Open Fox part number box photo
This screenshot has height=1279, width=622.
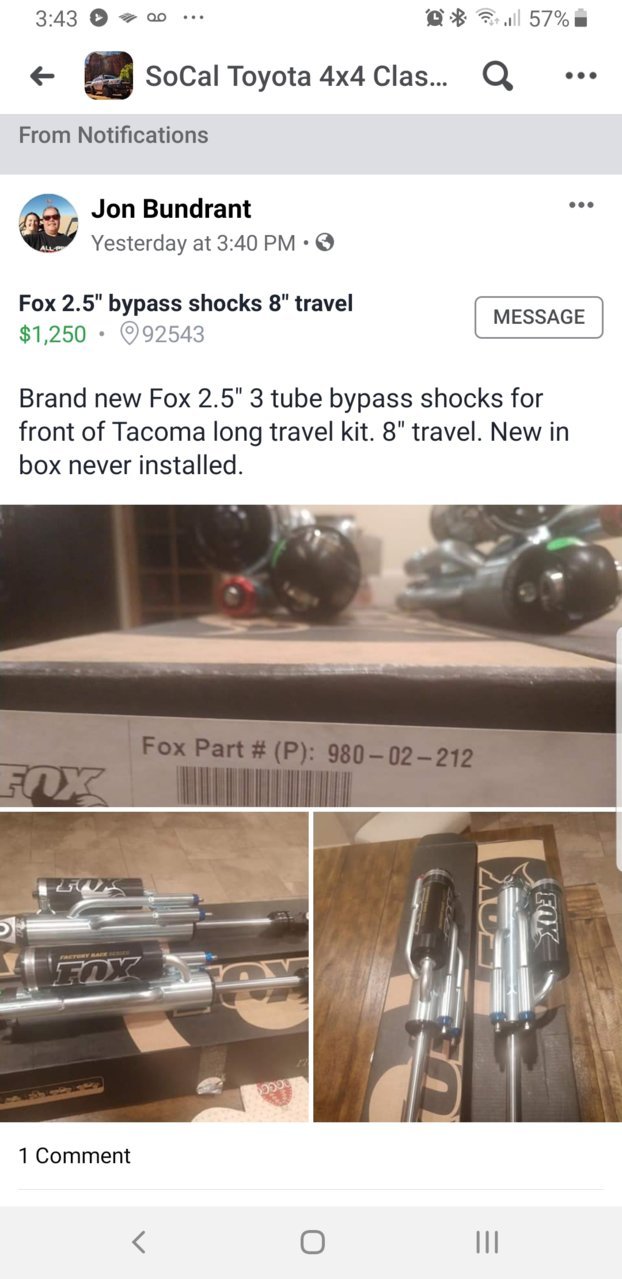(x=309, y=656)
